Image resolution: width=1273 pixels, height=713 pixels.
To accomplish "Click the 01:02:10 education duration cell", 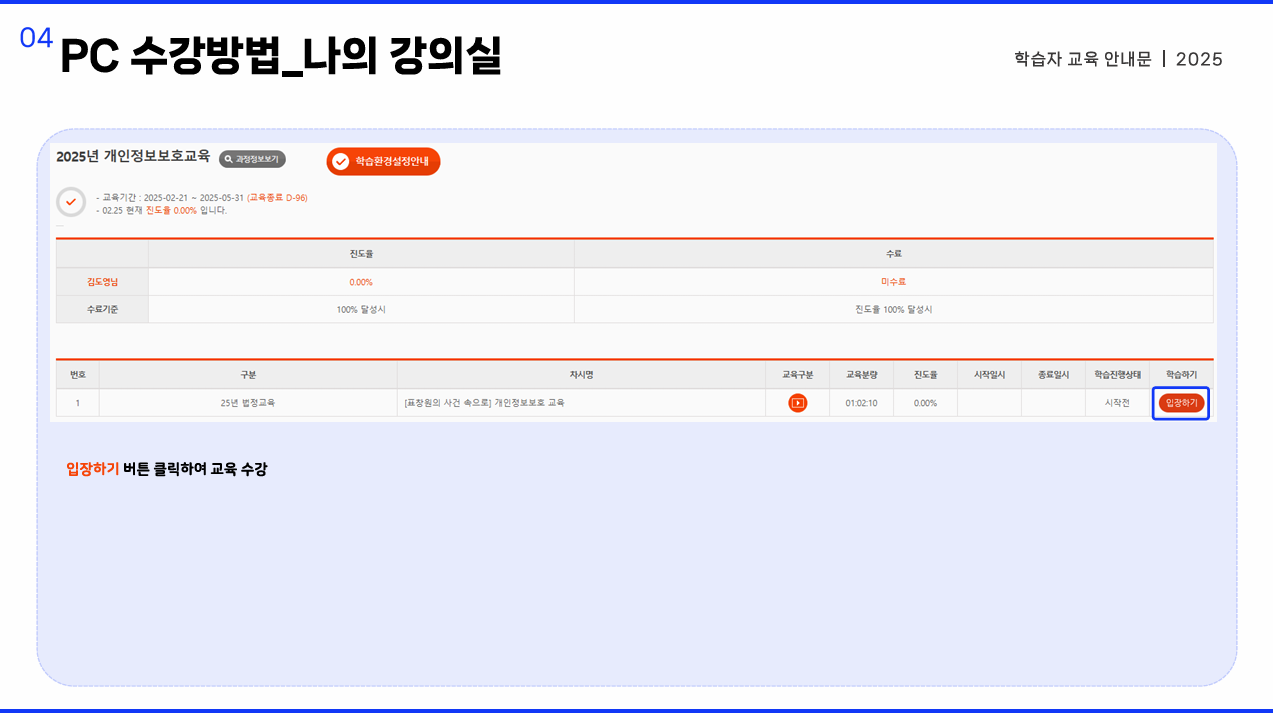I will click(861, 403).
